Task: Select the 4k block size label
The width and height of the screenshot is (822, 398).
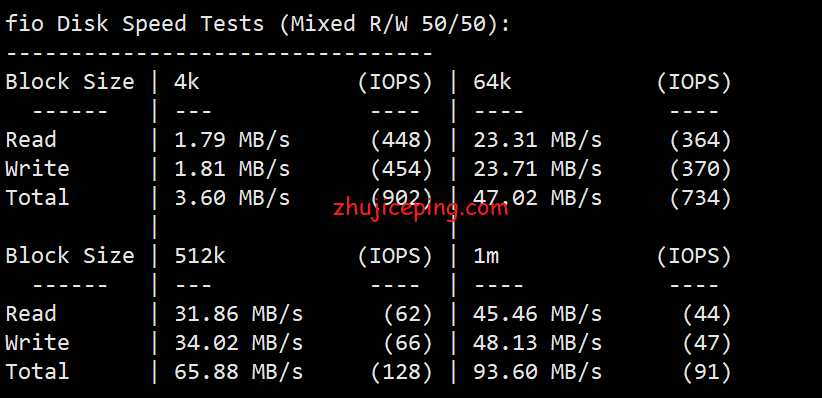Action: coord(187,82)
